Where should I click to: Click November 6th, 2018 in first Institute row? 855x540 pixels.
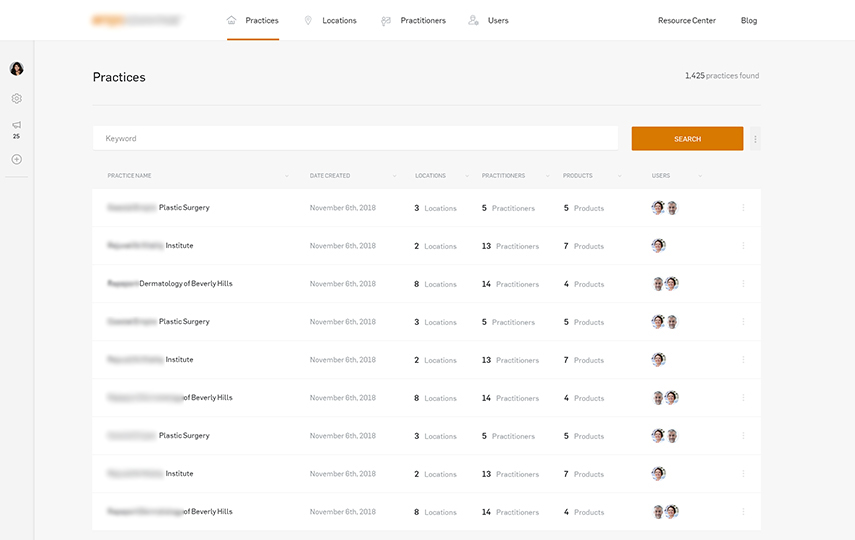pos(342,246)
